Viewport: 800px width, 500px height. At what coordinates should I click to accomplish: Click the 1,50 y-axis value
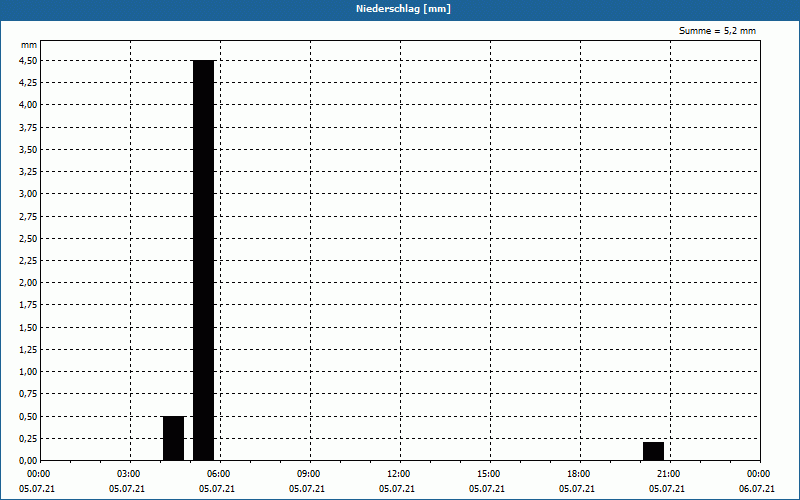point(28,327)
